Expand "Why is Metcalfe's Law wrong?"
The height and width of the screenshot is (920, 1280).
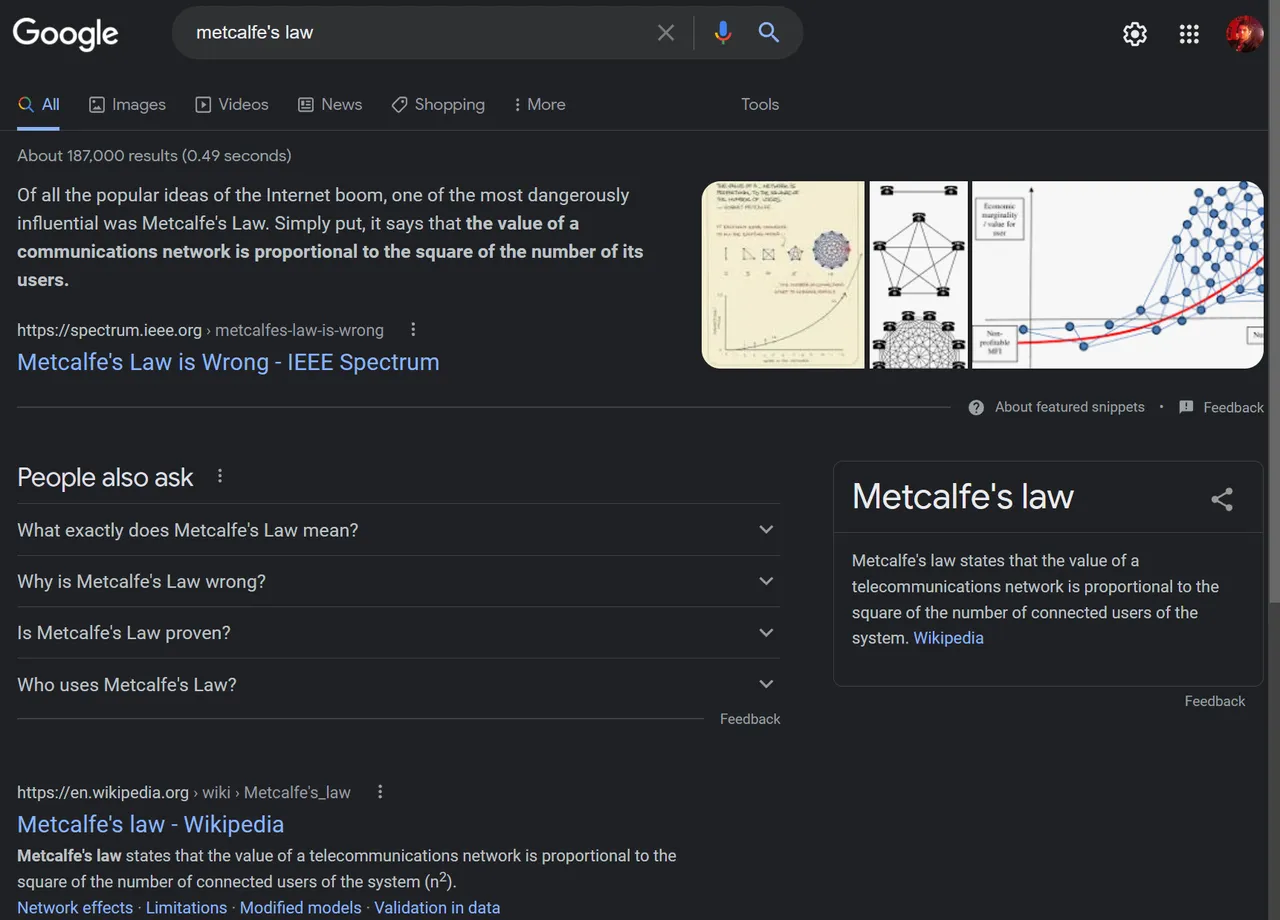tap(398, 582)
